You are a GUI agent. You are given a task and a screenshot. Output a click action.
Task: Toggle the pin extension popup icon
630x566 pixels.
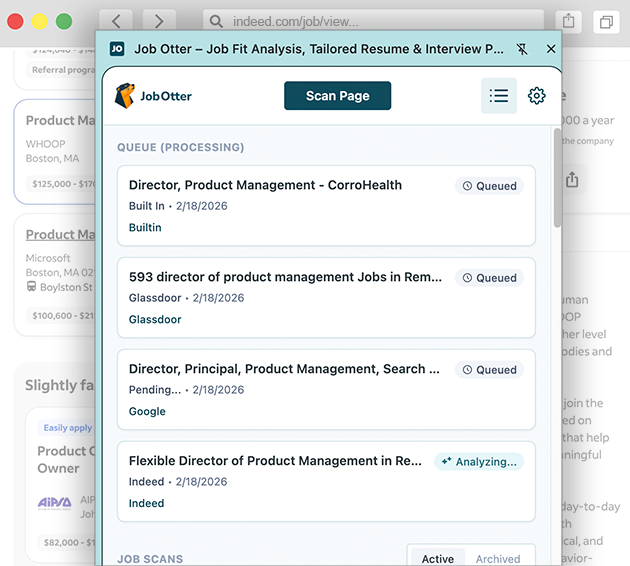(x=522, y=48)
